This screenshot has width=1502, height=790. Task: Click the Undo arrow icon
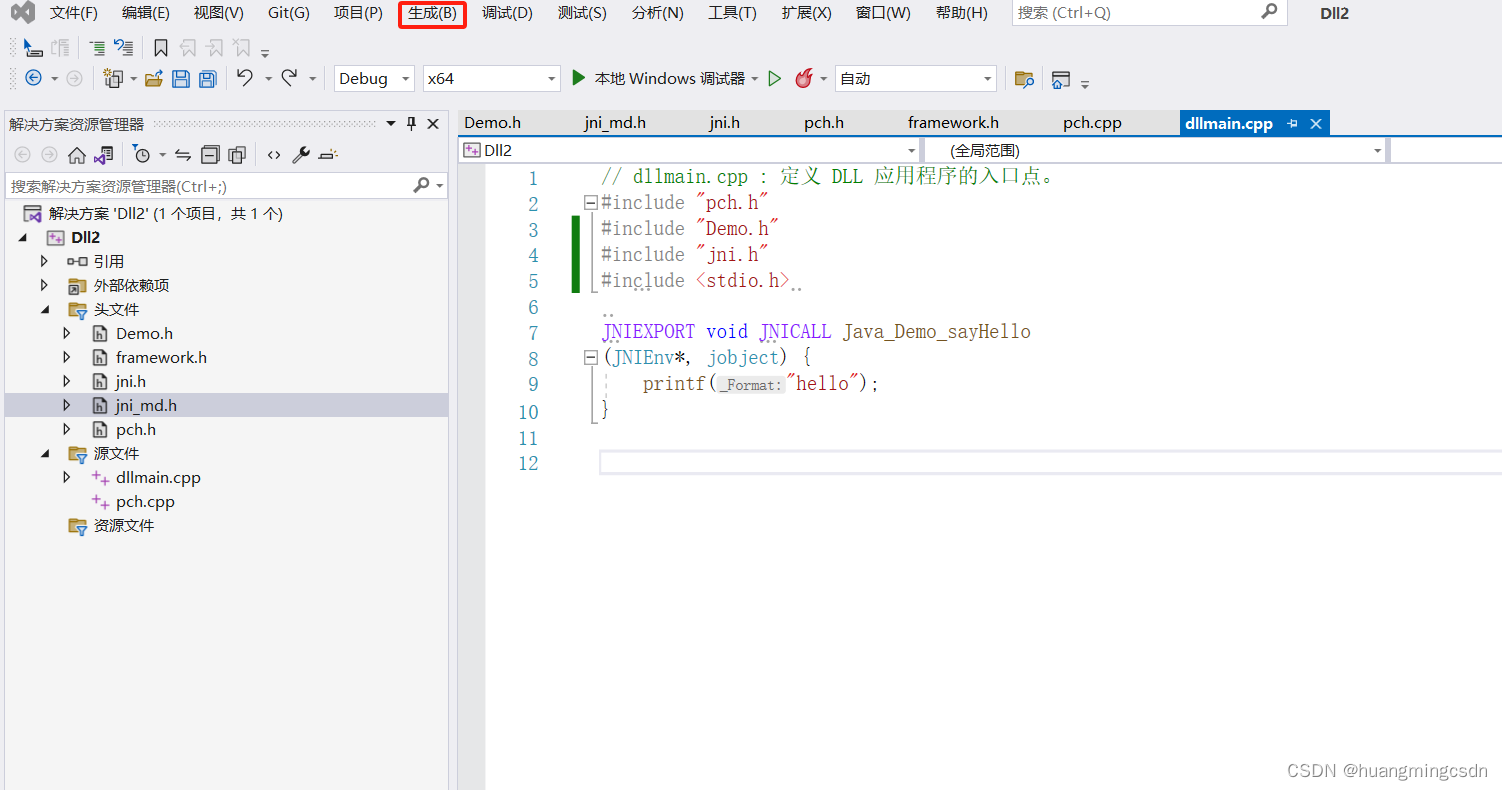pyautogui.click(x=245, y=77)
